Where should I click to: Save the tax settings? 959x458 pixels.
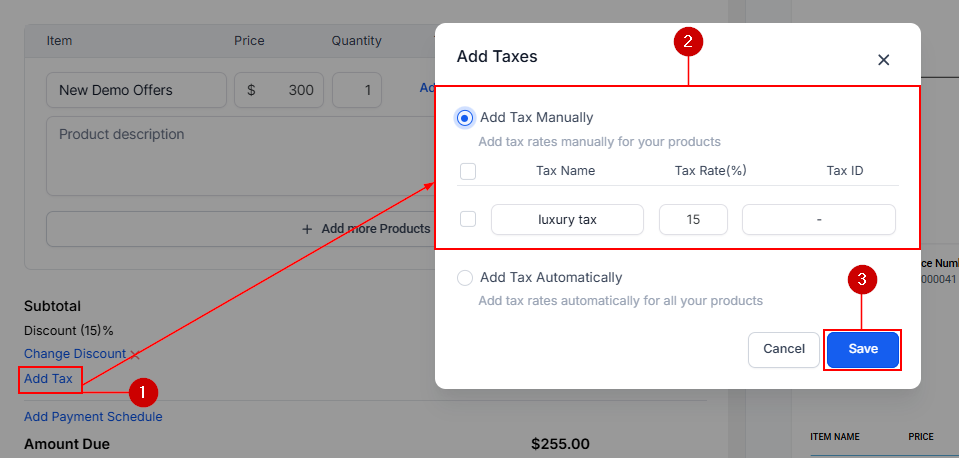point(863,349)
